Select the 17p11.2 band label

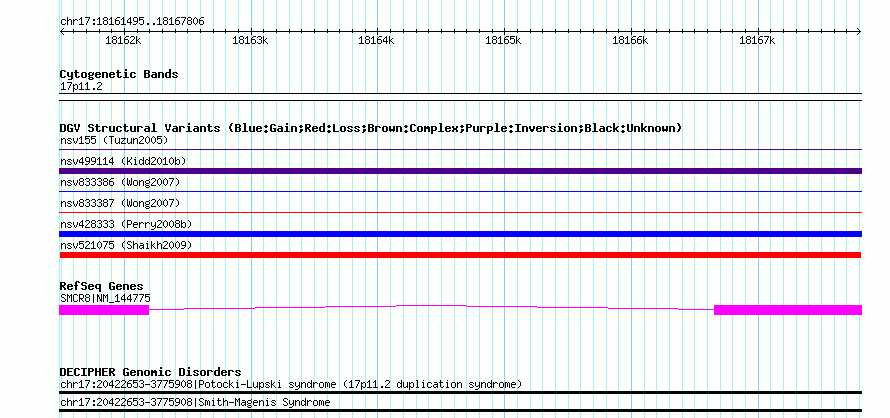pyautogui.click(x=81, y=87)
